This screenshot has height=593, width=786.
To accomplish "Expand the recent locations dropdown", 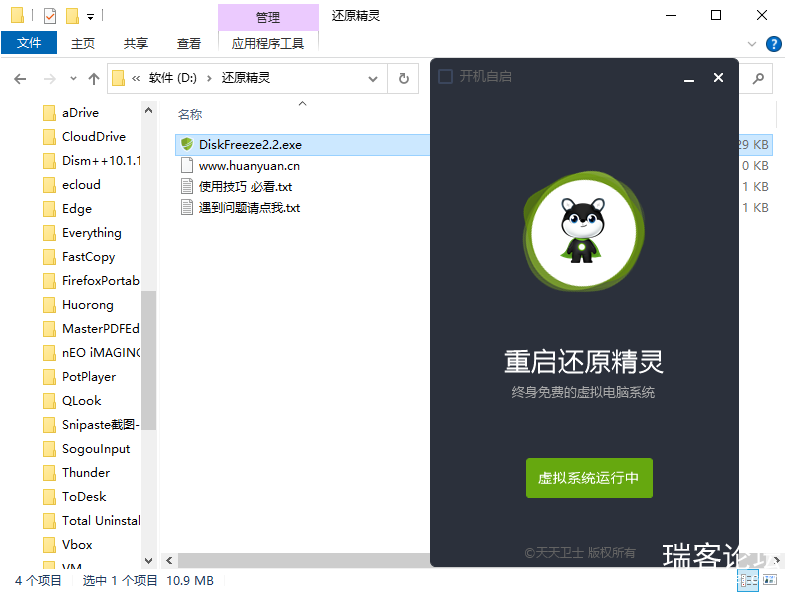I will [x=73, y=79].
